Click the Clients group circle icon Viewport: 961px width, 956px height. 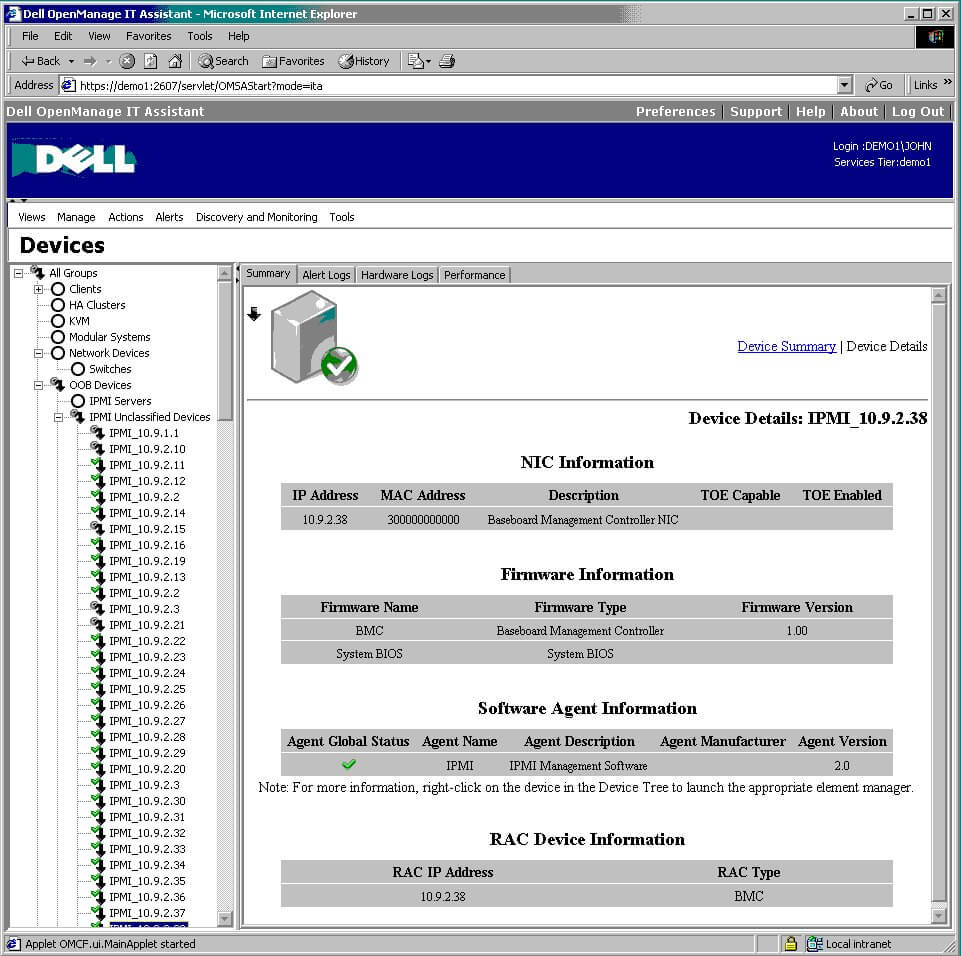58,289
